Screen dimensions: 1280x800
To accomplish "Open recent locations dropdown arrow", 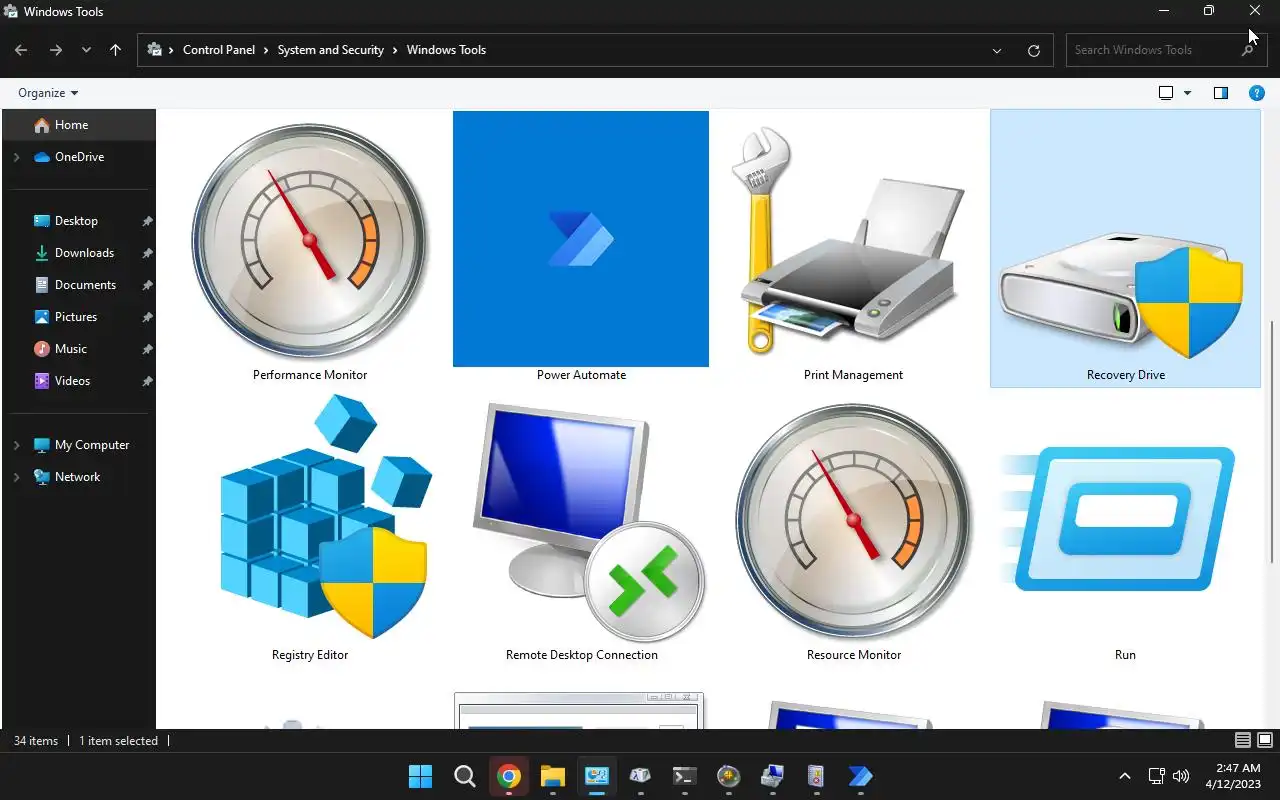I will [86, 50].
